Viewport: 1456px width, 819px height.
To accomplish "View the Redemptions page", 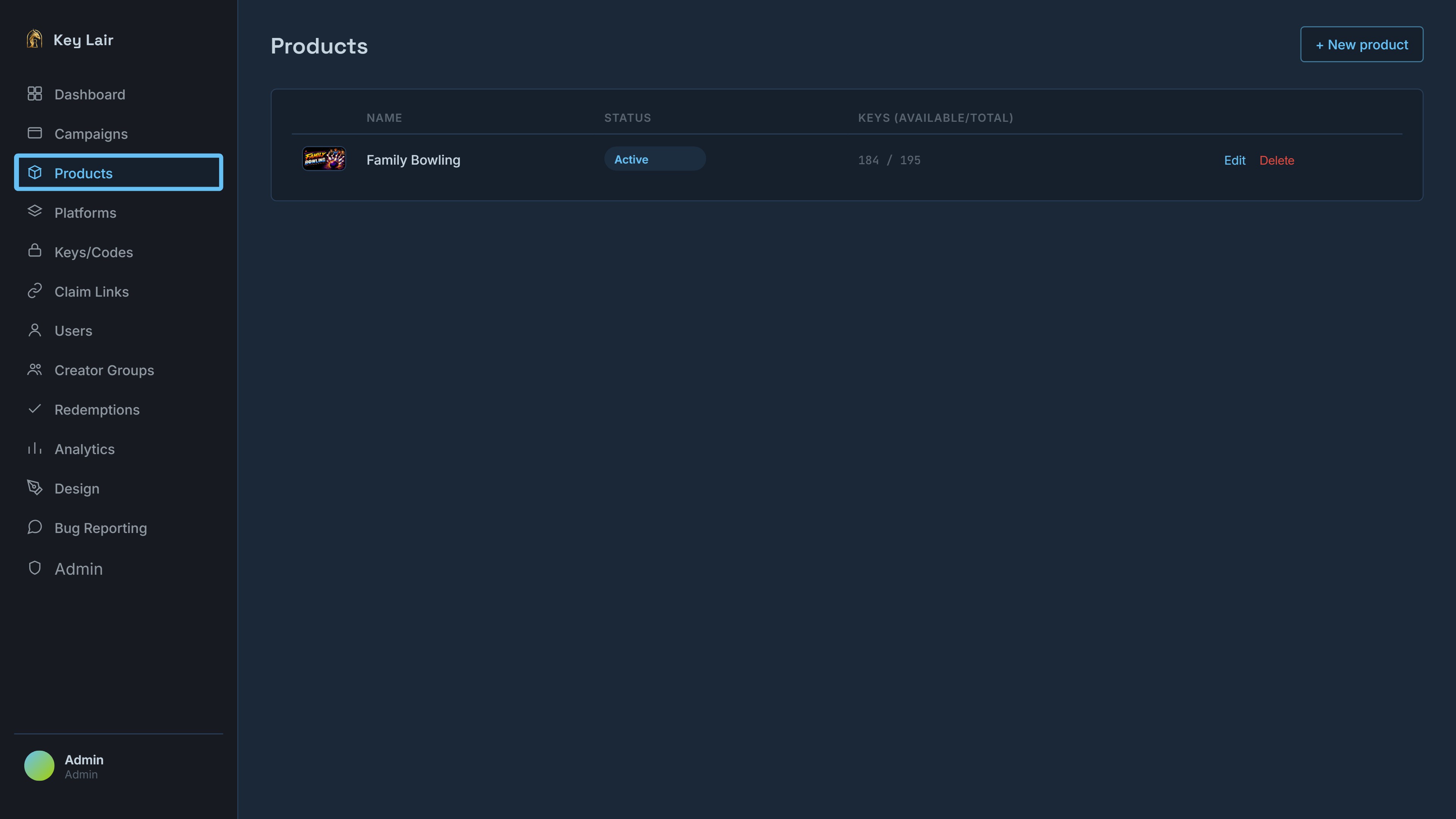I will click(x=97, y=410).
